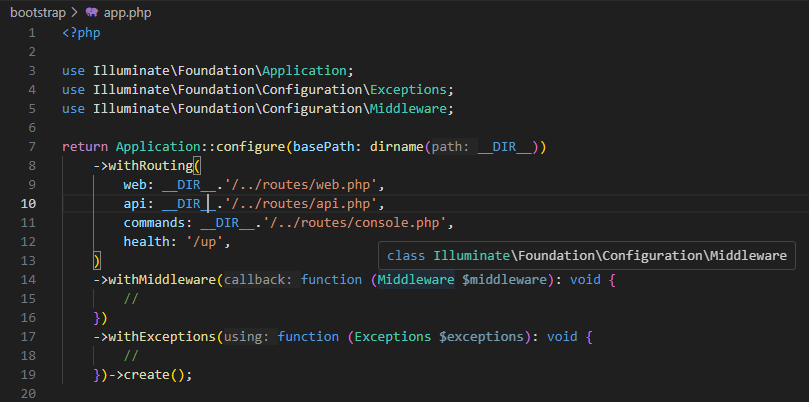Click the dirname function call

pos(397,147)
